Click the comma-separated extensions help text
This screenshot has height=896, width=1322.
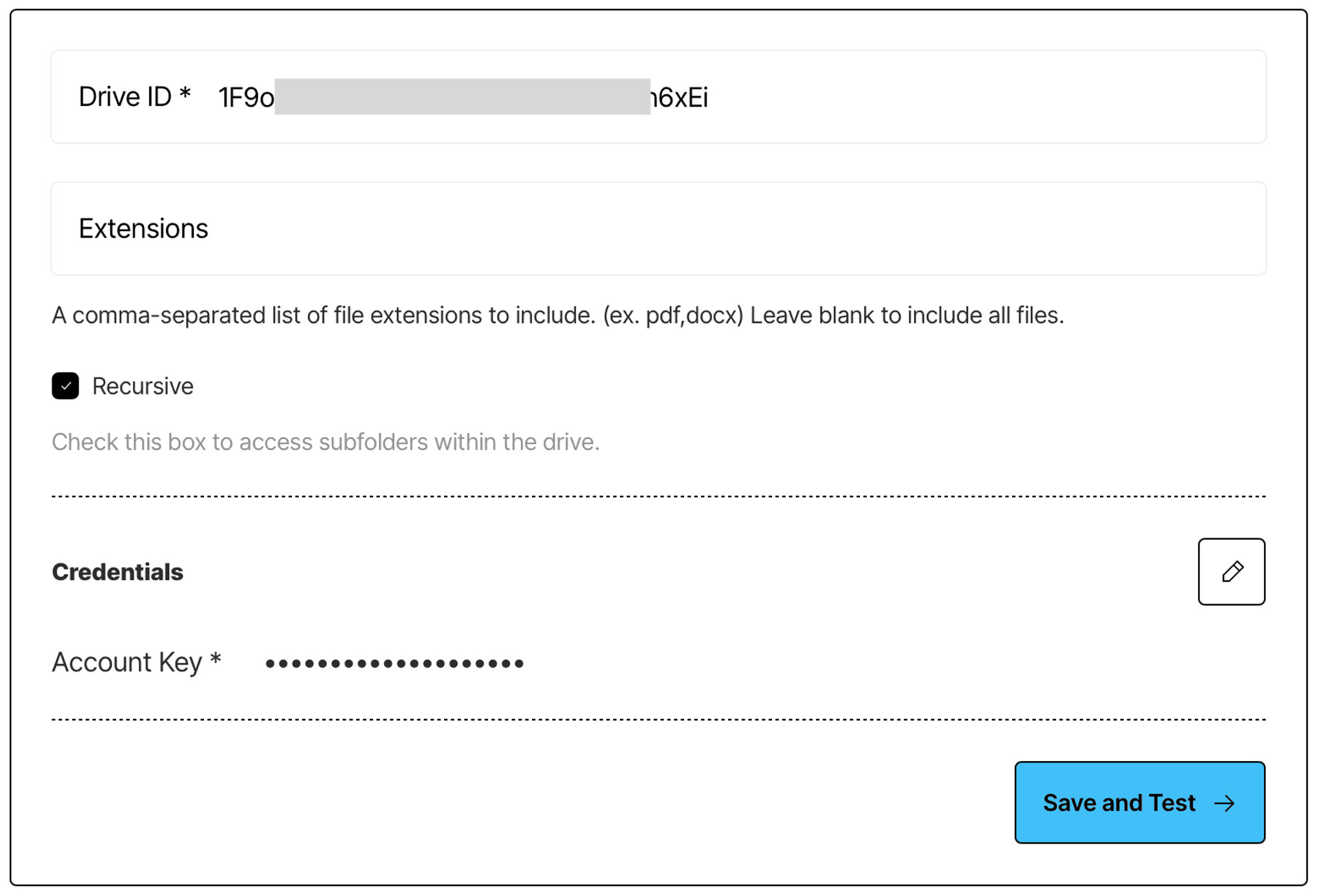point(558,316)
